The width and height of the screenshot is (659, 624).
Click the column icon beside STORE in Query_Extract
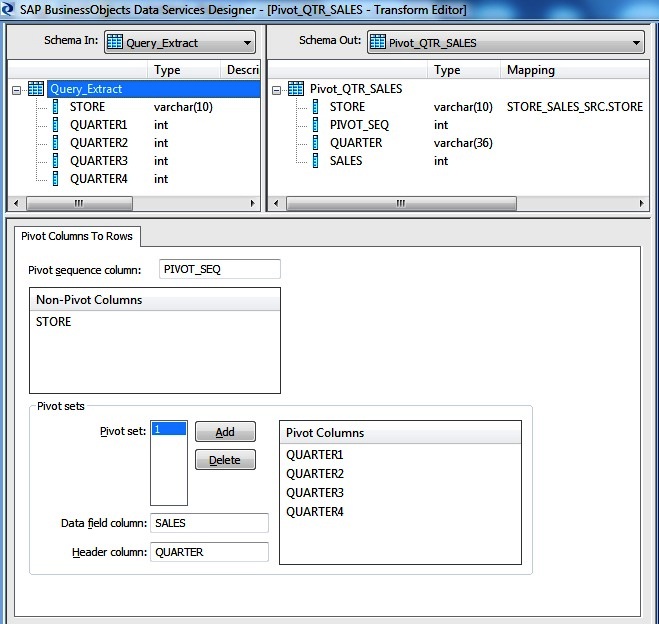pyautogui.click(x=55, y=107)
